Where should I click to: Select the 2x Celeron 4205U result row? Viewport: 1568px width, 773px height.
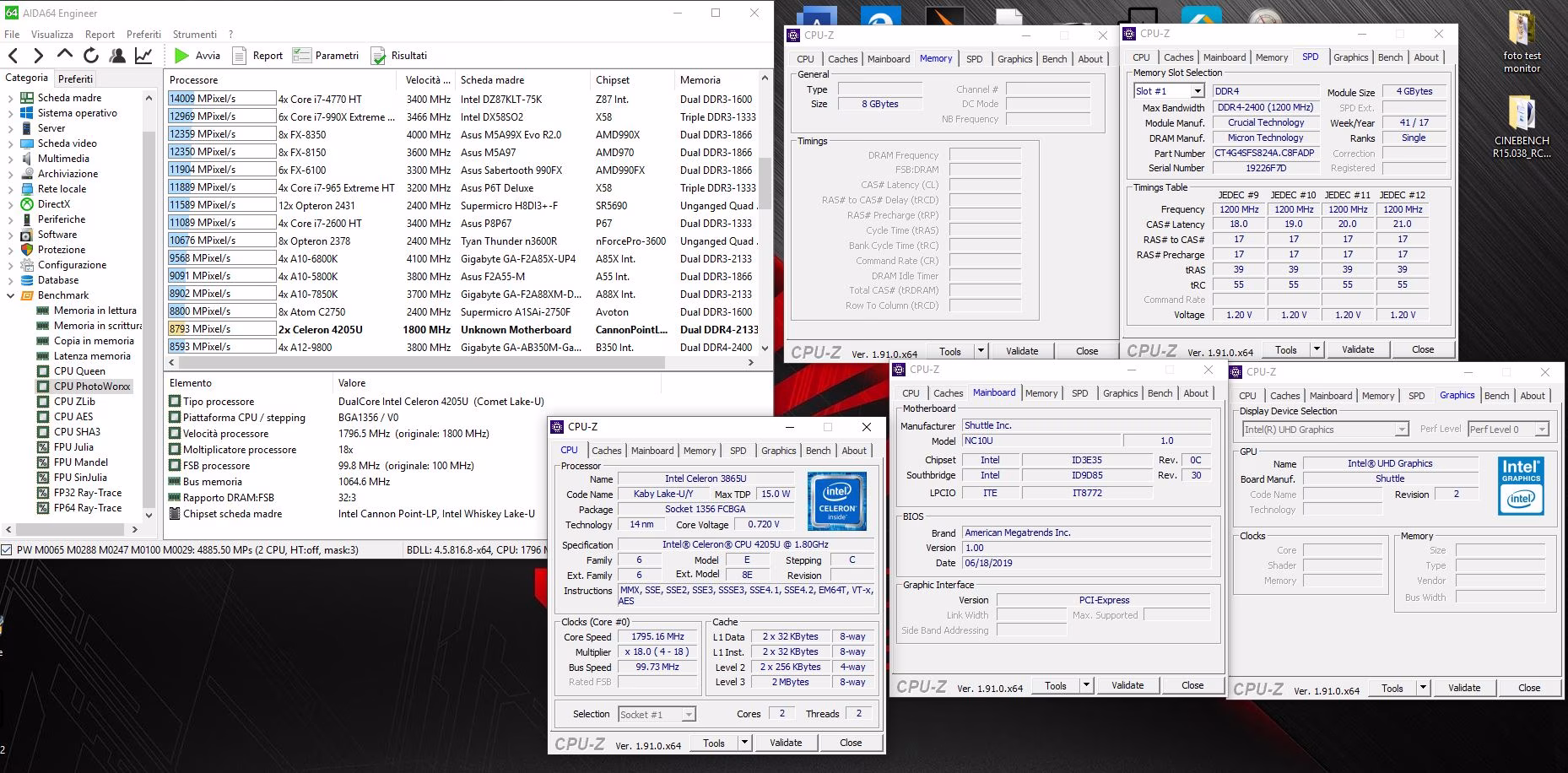(463, 330)
